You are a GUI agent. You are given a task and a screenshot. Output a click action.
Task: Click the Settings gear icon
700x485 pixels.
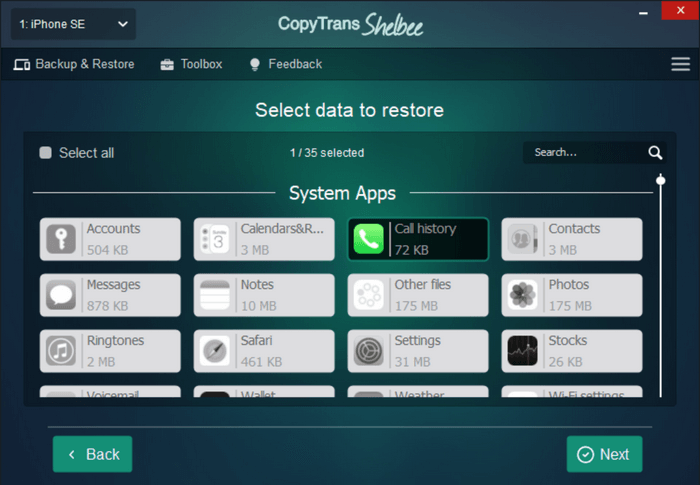369,351
